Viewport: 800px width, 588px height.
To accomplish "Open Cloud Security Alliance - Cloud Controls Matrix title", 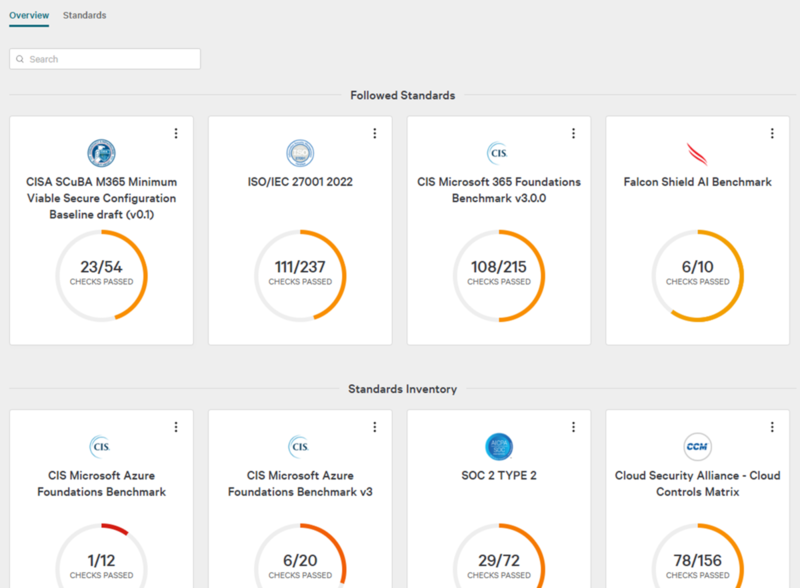I will point(697,483).
